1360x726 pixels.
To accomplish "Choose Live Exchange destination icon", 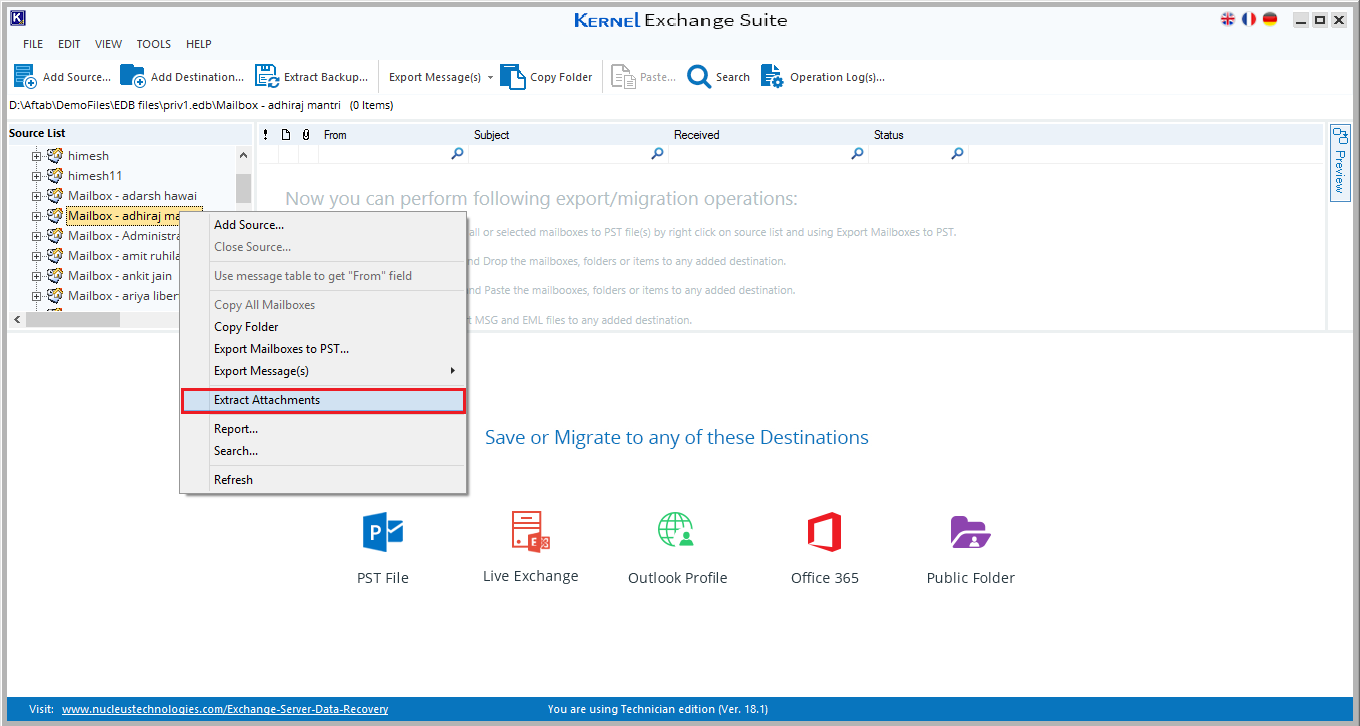I will pyautogui.click(x=530, y=532).
